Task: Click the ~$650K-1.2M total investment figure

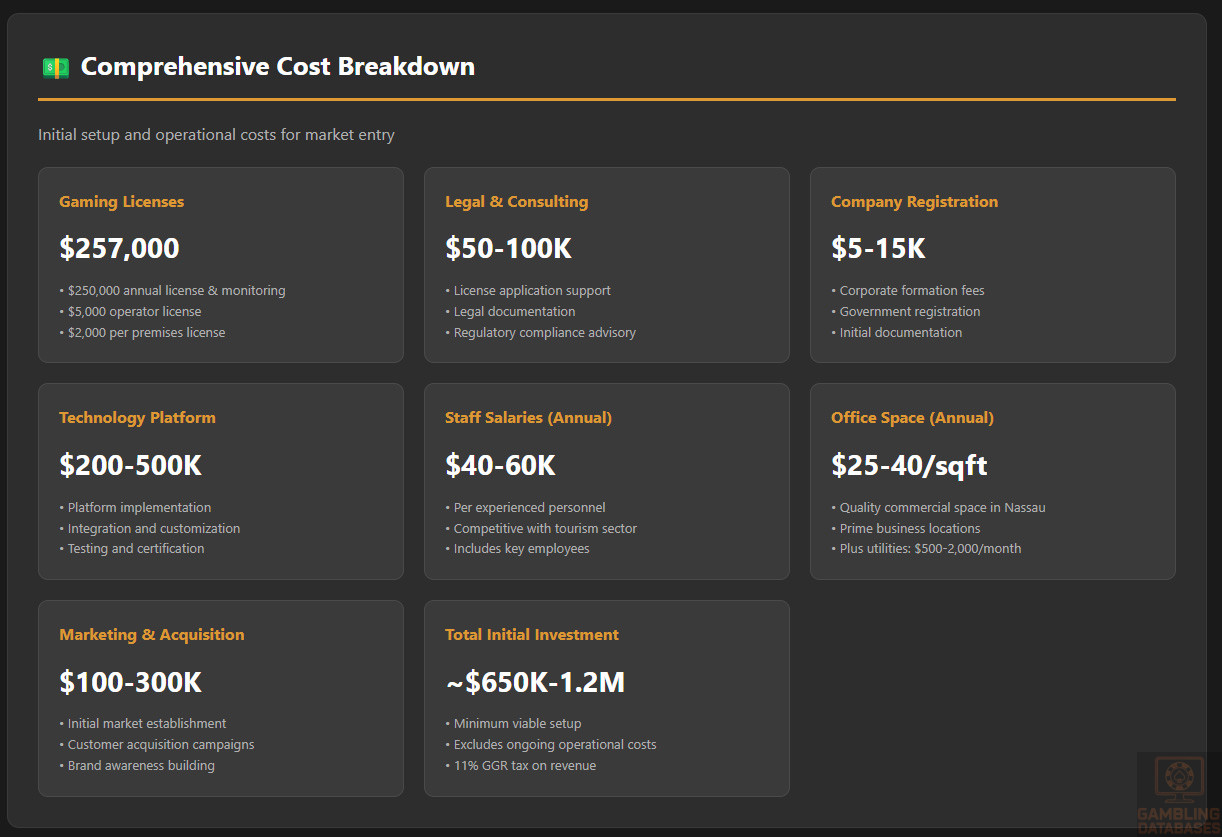Action: click(534, 682)
